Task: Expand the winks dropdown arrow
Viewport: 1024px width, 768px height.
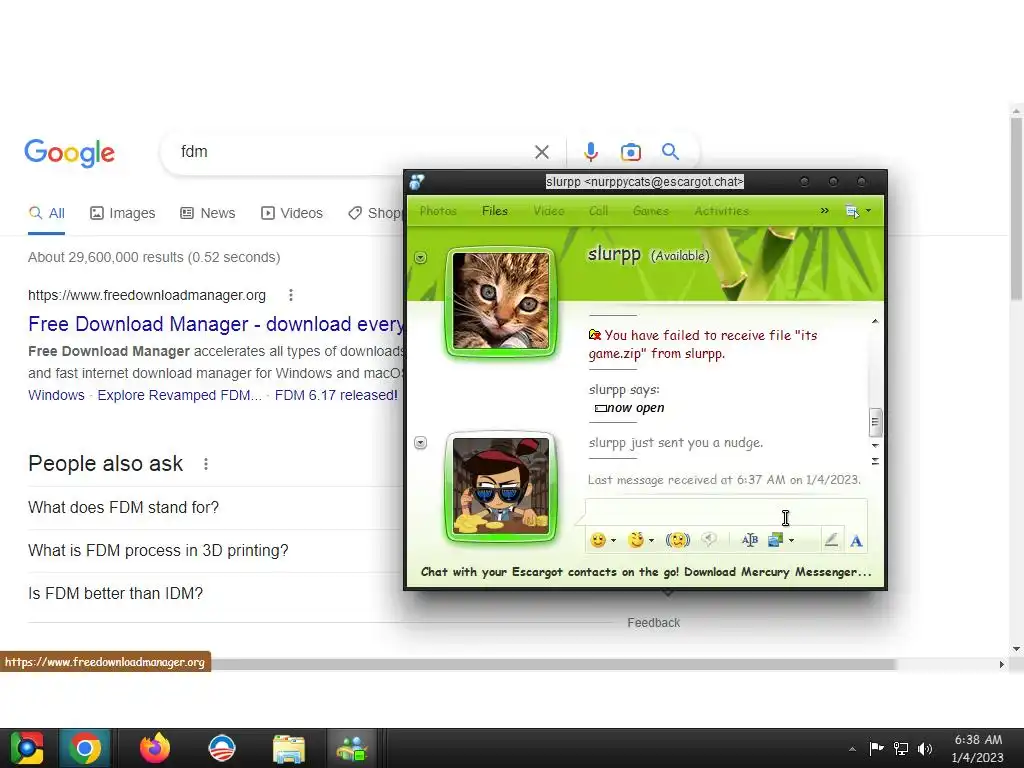Action: pyautogui.click(x=651, y=541)
